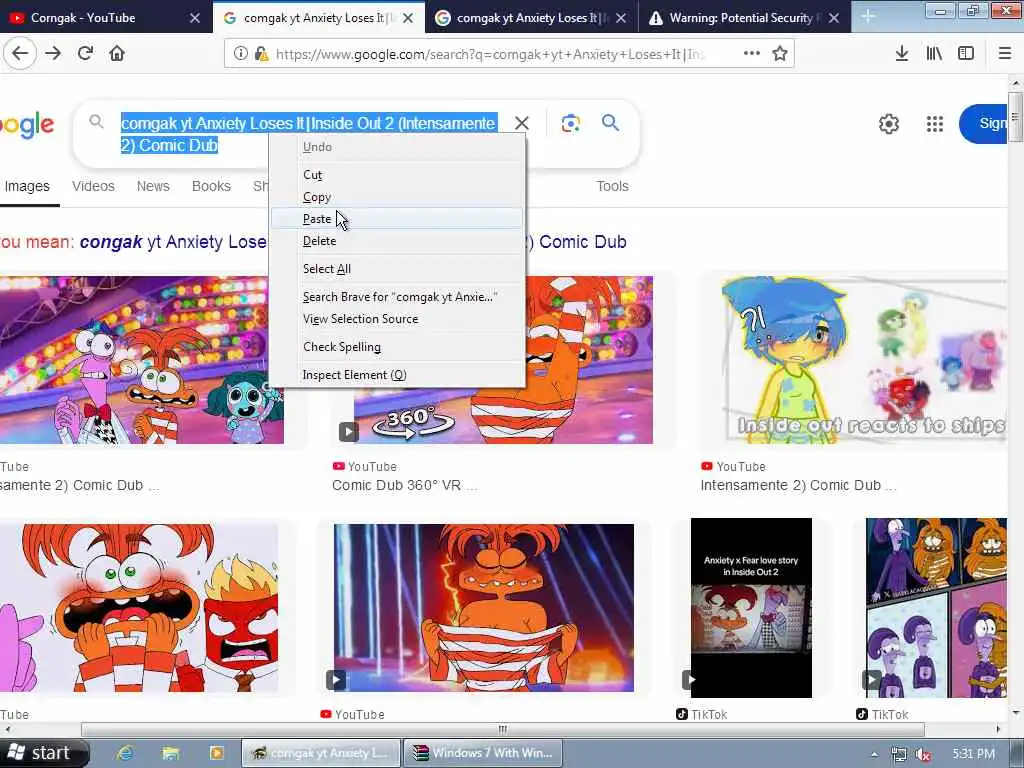The image size is (1024, 768).
Task: Close the Warning: Potential Security tab
Action: pyautogui.click(x=834, y=18)
